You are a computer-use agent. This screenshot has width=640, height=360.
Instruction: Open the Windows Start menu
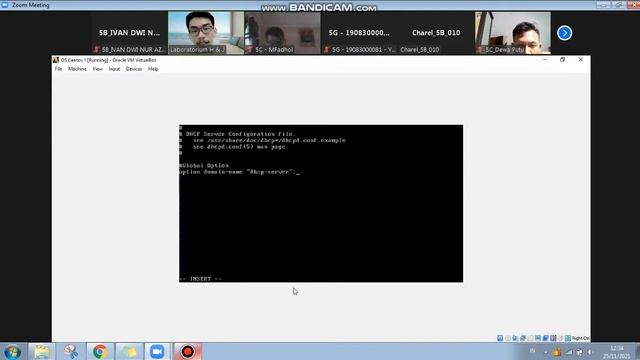point(12,352)
